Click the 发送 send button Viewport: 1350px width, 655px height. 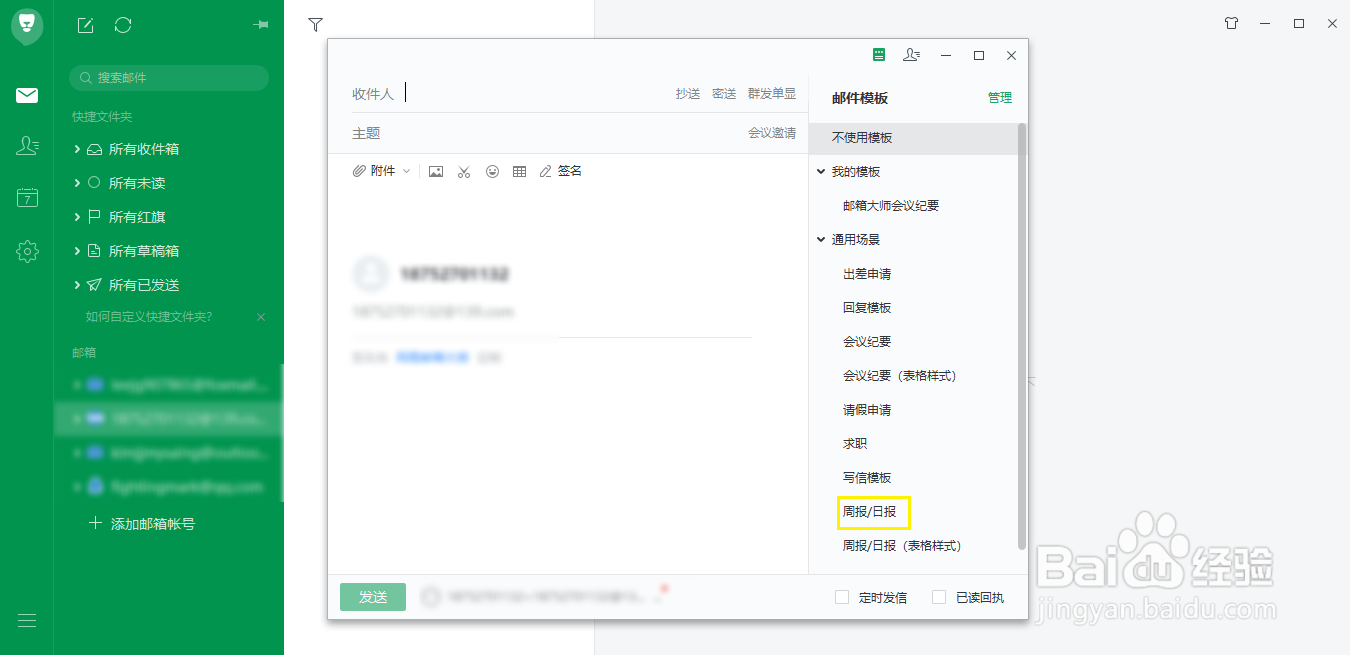372,596
